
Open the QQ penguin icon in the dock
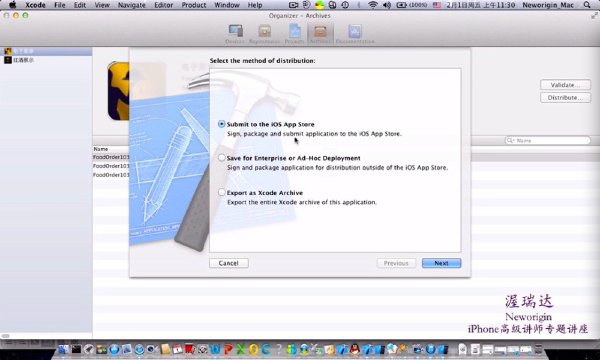point(355,349)
